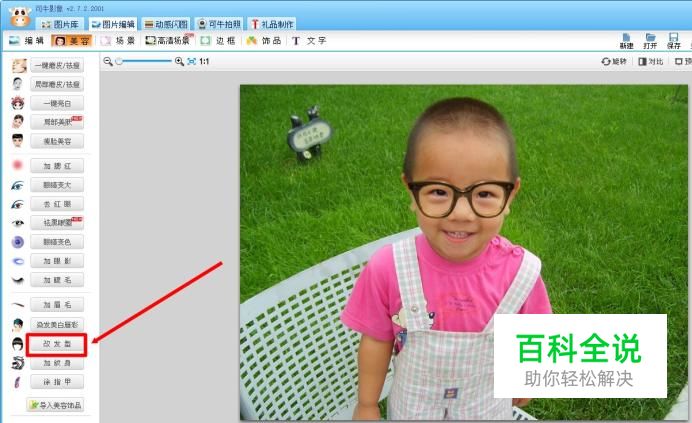
Task: Click the 加腮红 button
Action: [x=57, y=166]
